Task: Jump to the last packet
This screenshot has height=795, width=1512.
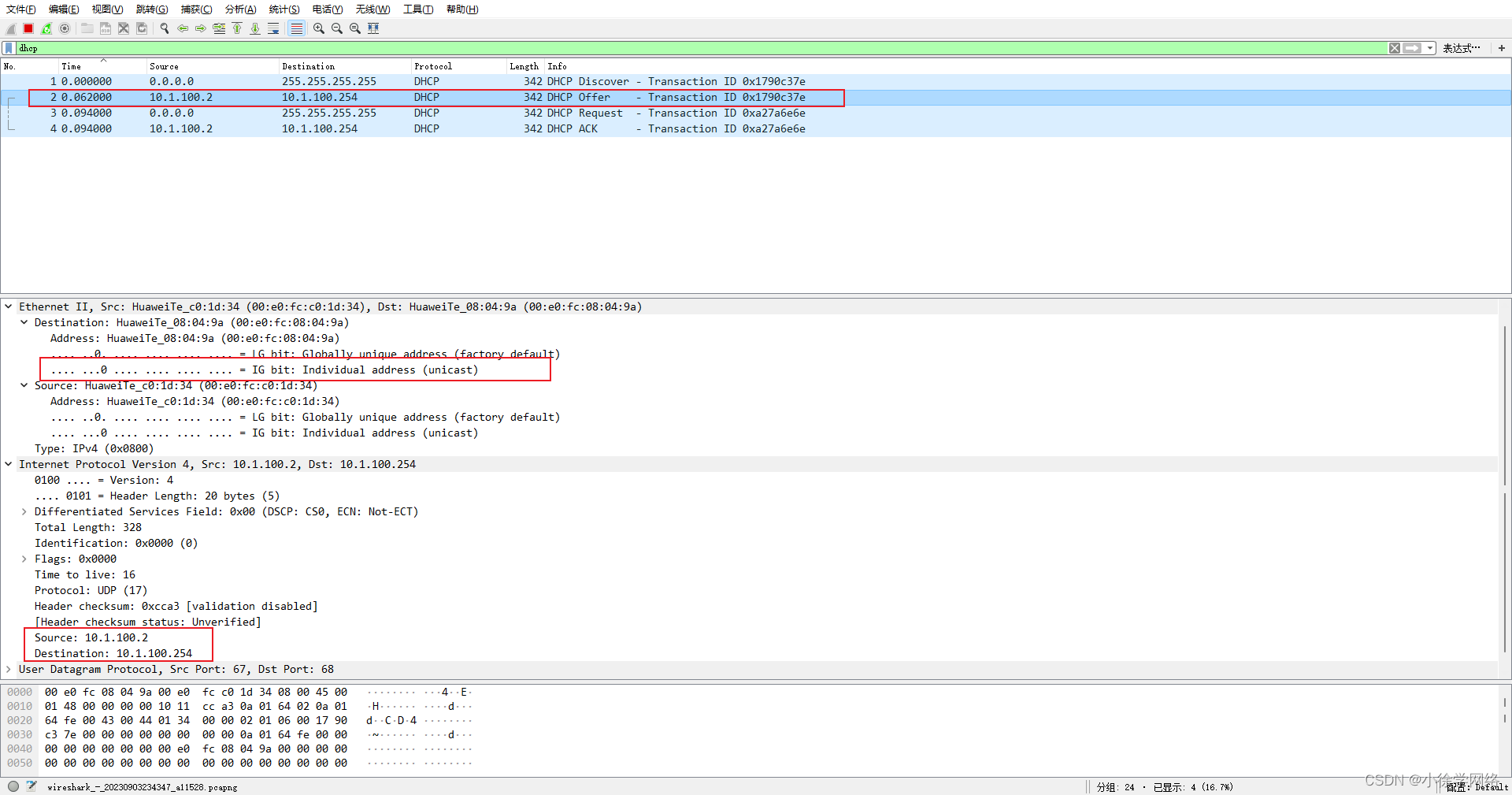Action: (x=255, y=28)
